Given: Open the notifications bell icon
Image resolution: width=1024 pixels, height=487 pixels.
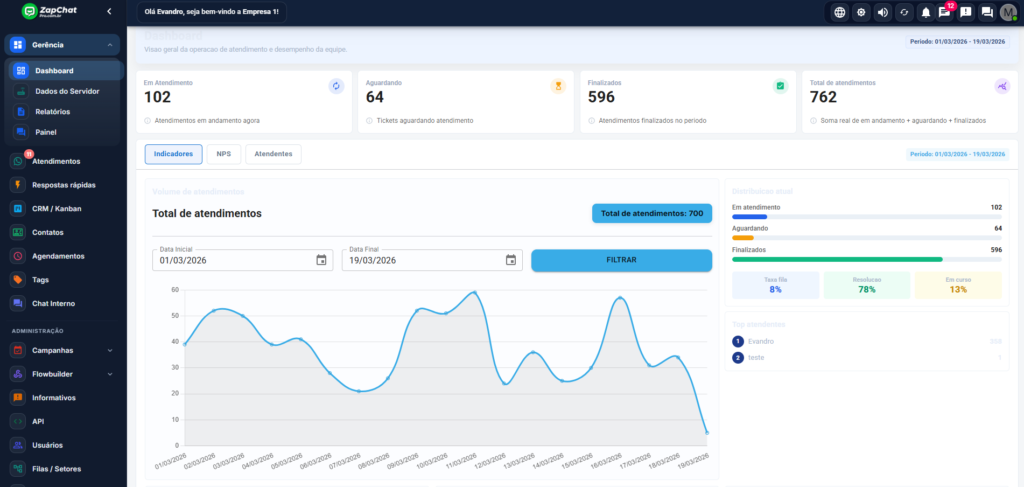Looking at the screenshot, I should coord(926,12).
